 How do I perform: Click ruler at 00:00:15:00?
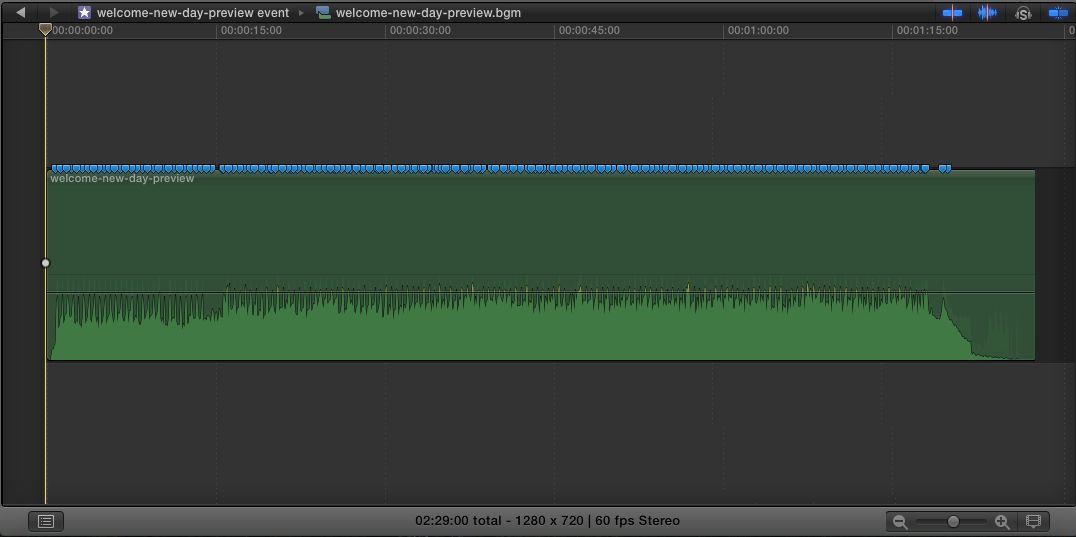click(251, 30)
